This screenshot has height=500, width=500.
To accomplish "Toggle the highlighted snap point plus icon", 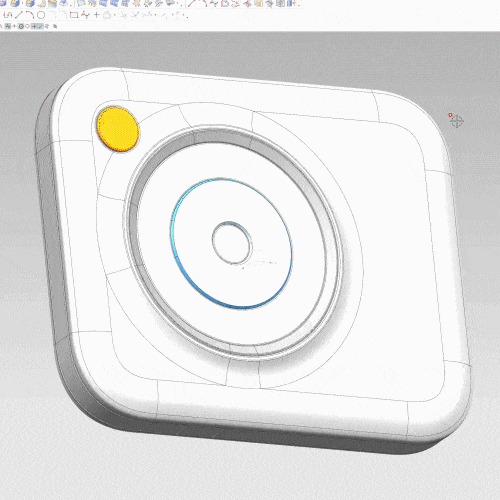I will click(34, 26).
